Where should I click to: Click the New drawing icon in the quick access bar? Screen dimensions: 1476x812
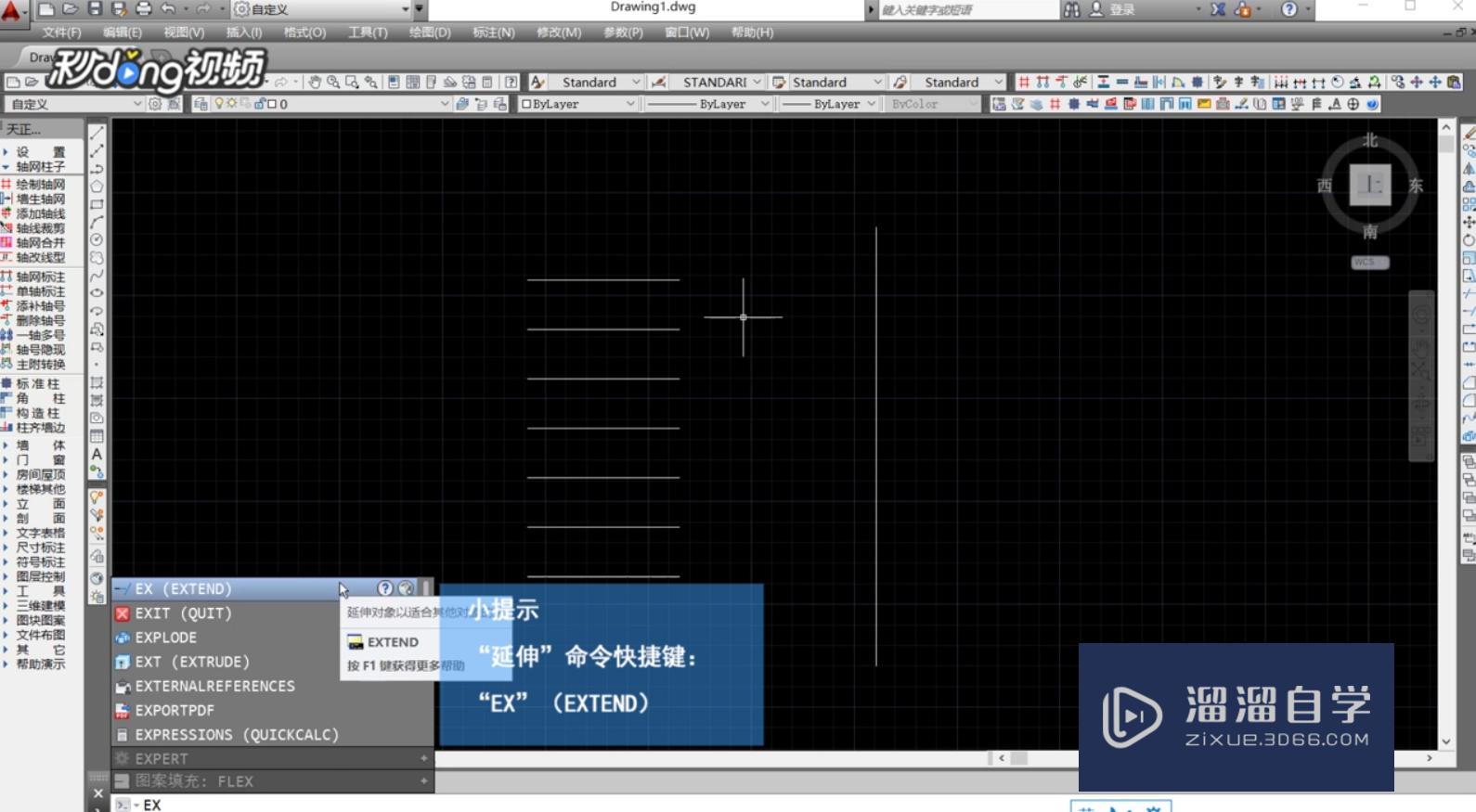46,9
